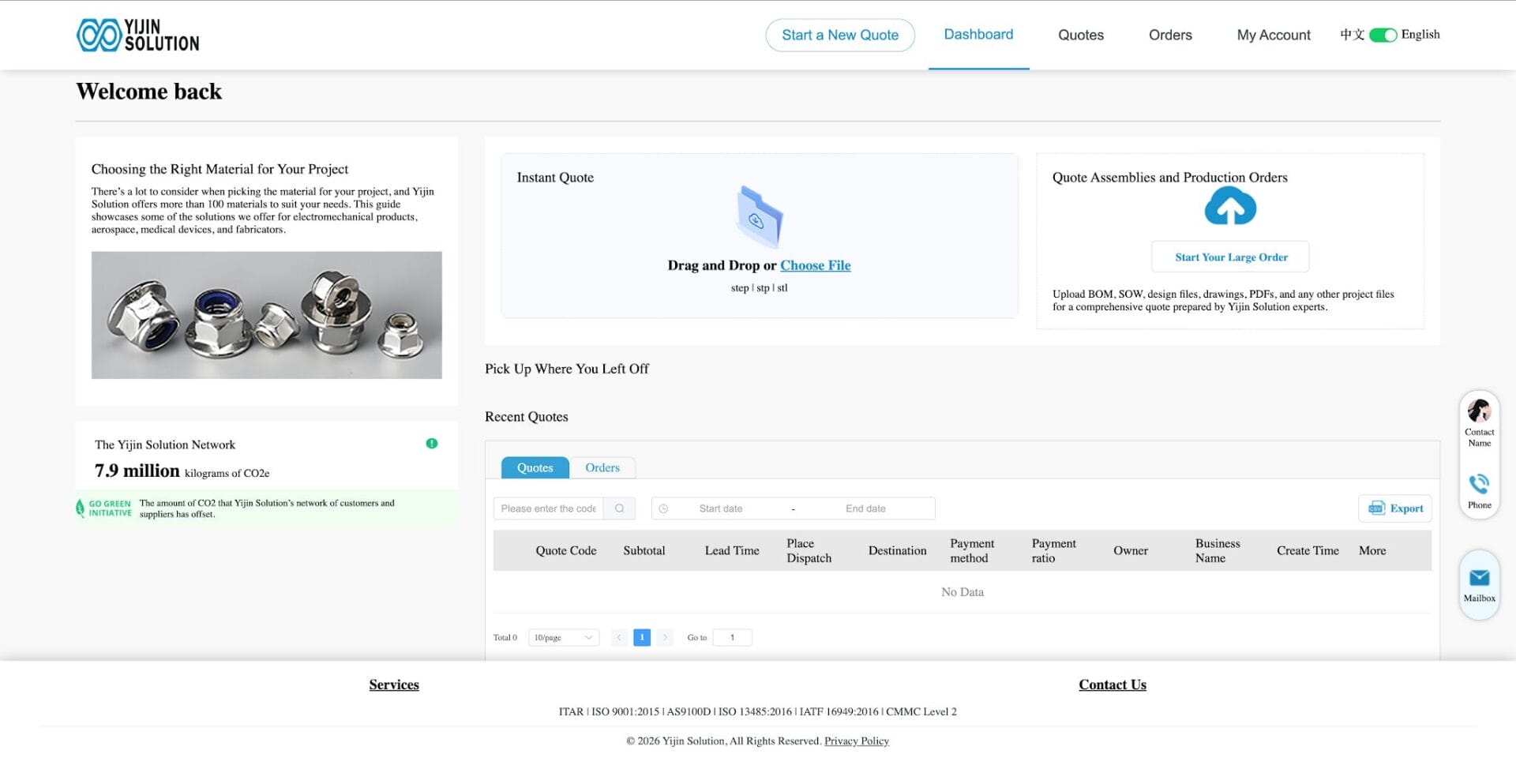Viewport: 1516px width, 784px height.
Task: Click the search magnifier icon
Action: click(x=620, y=508)
